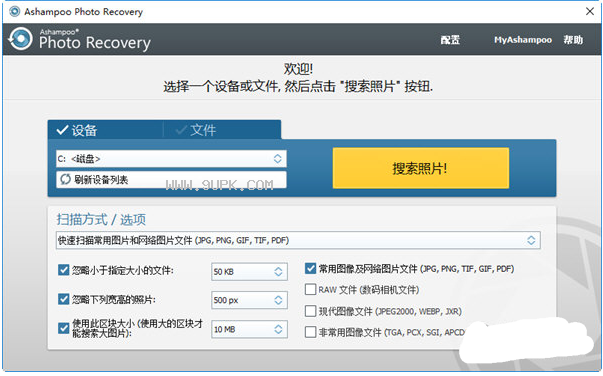Click the small title bar app icon

pyautogui.click(x=15, y=12)
